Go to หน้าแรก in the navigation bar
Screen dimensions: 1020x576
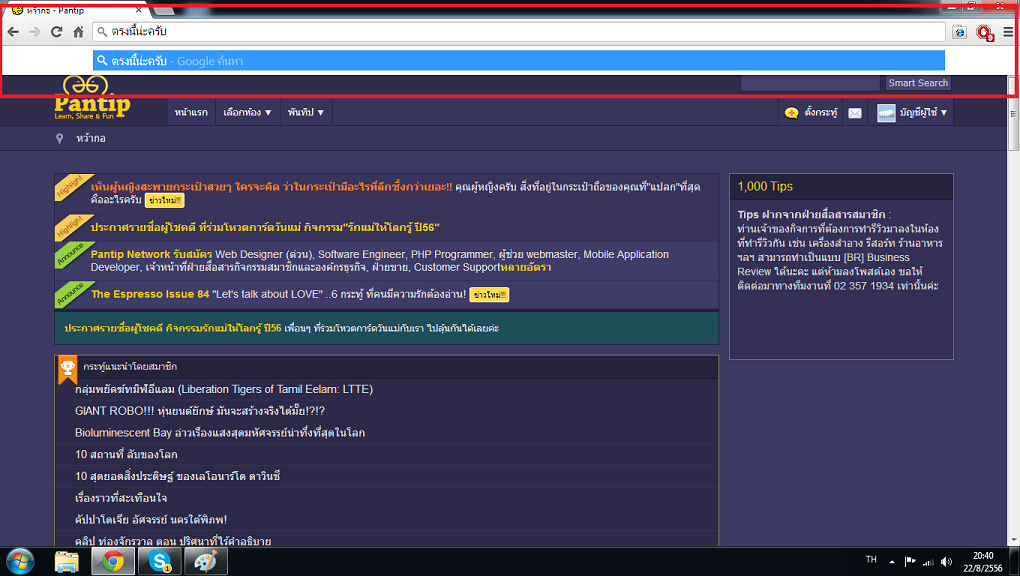coord(191,113)
